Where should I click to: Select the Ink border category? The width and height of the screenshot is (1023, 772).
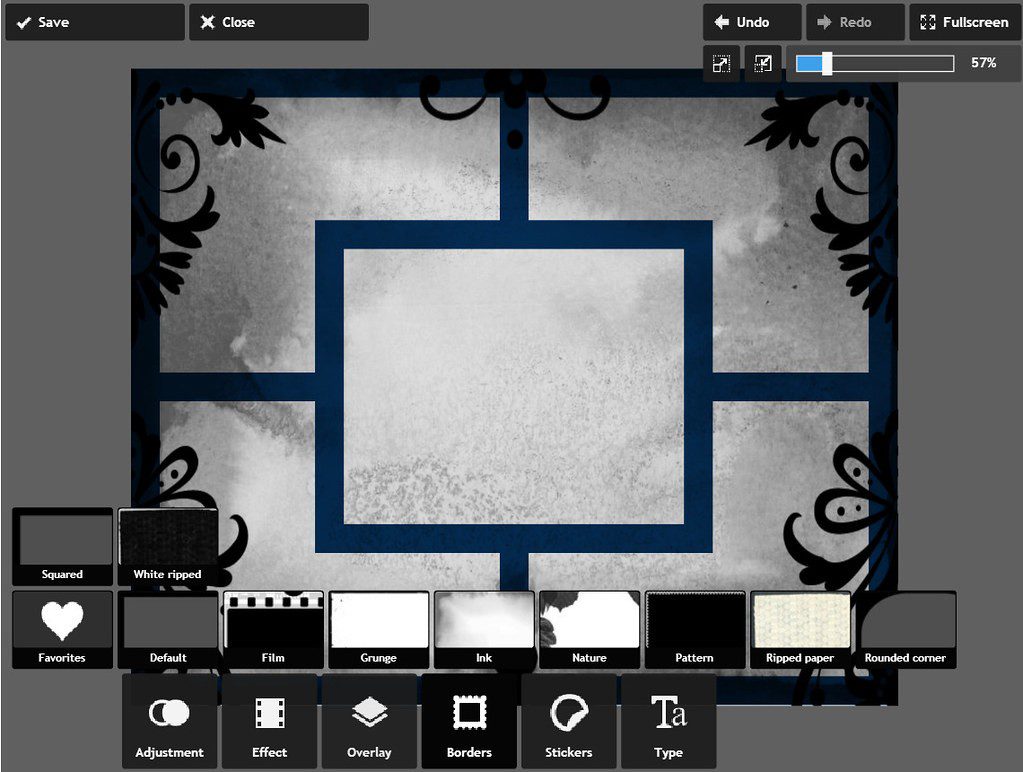tap(484, 630)
